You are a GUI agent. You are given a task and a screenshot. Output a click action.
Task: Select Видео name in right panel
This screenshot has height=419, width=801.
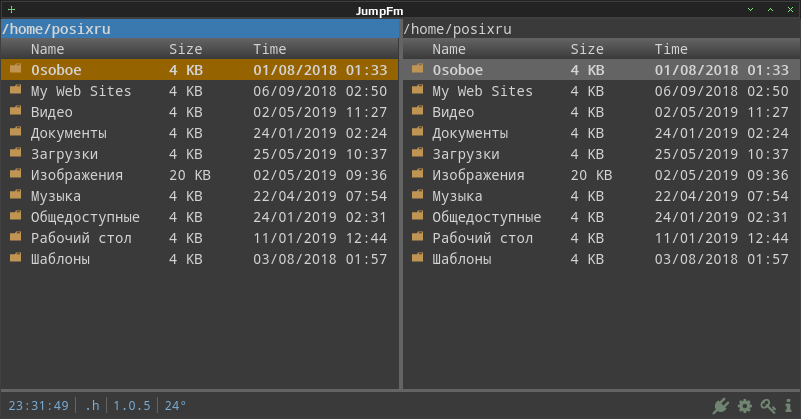[x=453, y=112]
